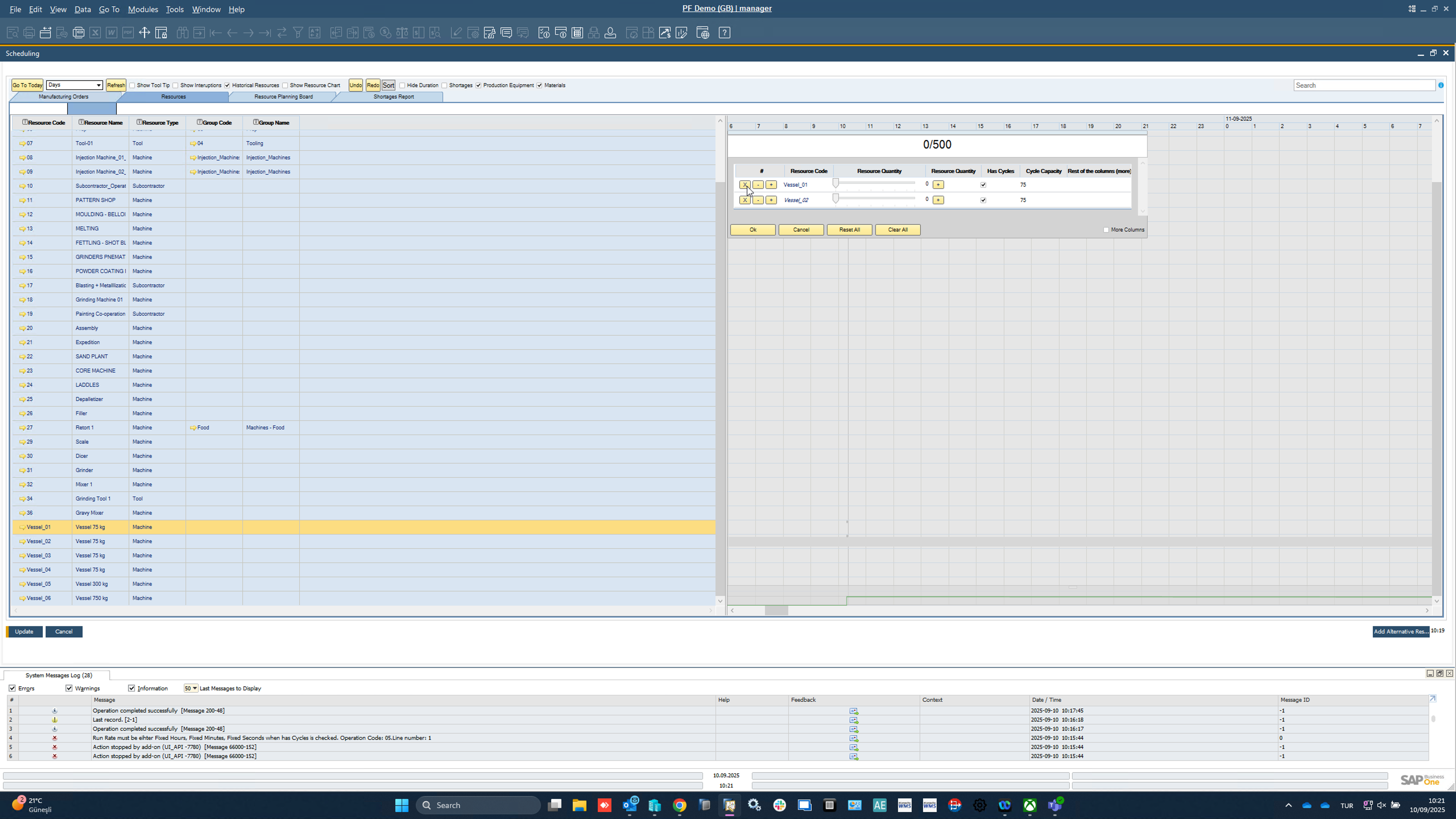The width and height of the screenshot is (1456, 819).
Task: Tick the More Columns checkbox
Action: (1106, 230)
